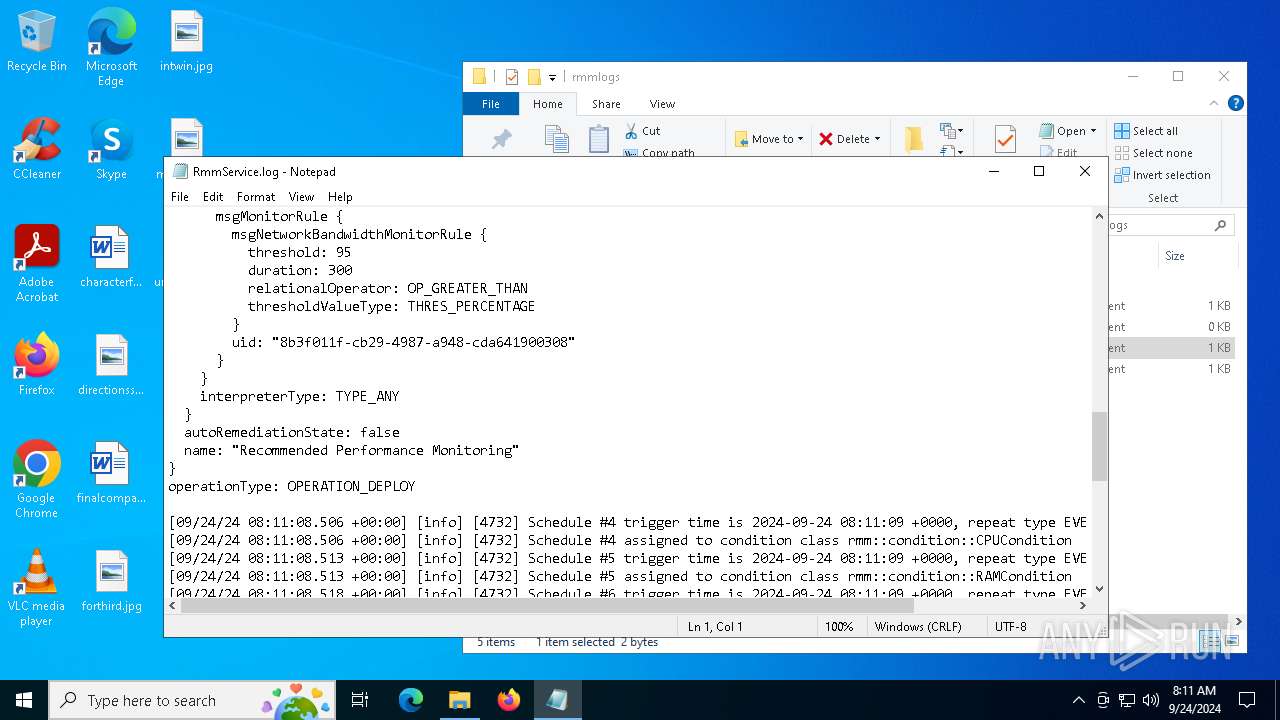Open VLC media player desktop shortcut
The image size is (1280, 720).
click(37, 588)
